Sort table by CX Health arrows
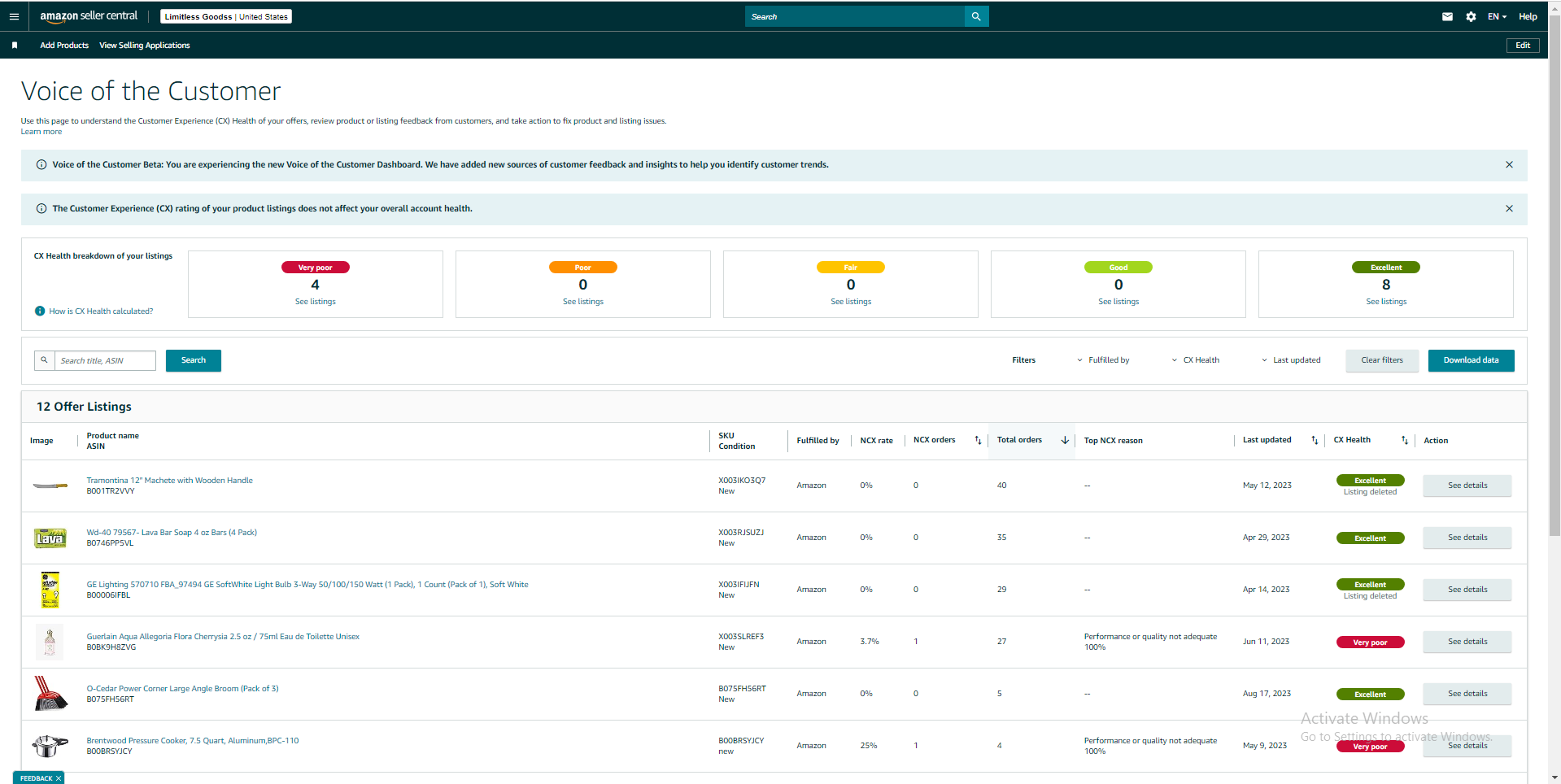1561x784 pixels. pos(1404,440)
